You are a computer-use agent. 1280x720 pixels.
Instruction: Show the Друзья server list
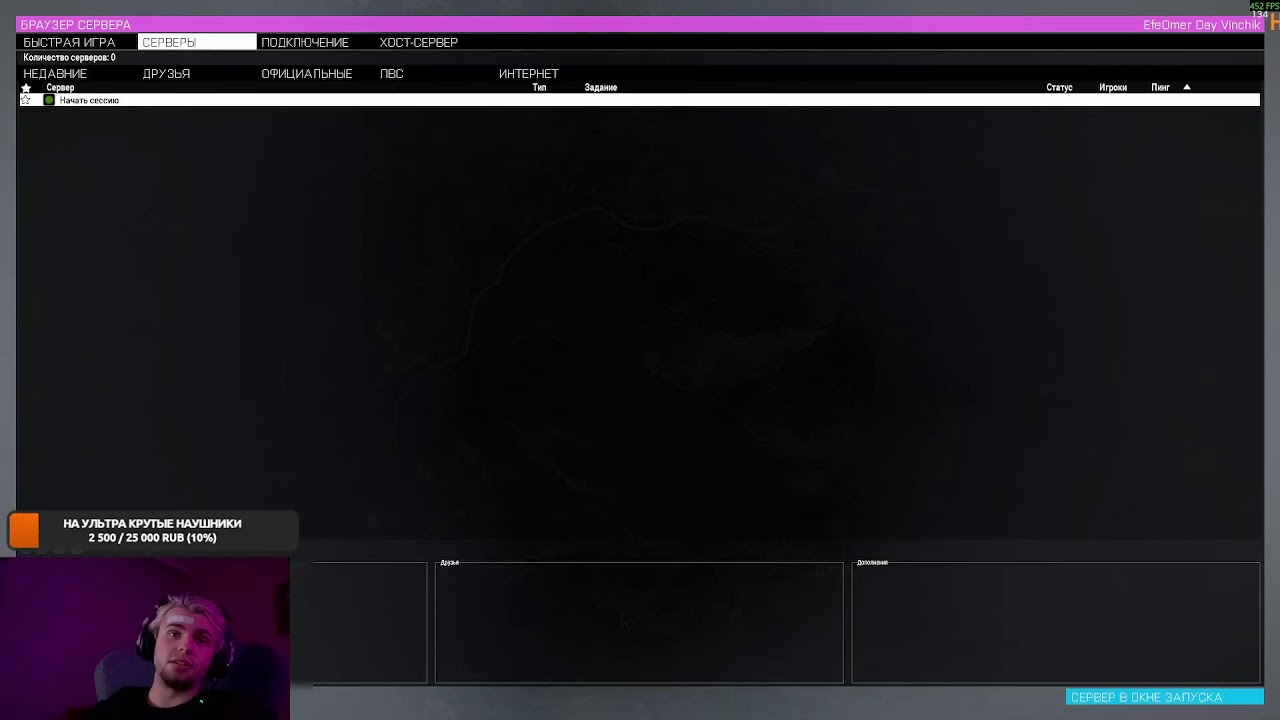166,74
